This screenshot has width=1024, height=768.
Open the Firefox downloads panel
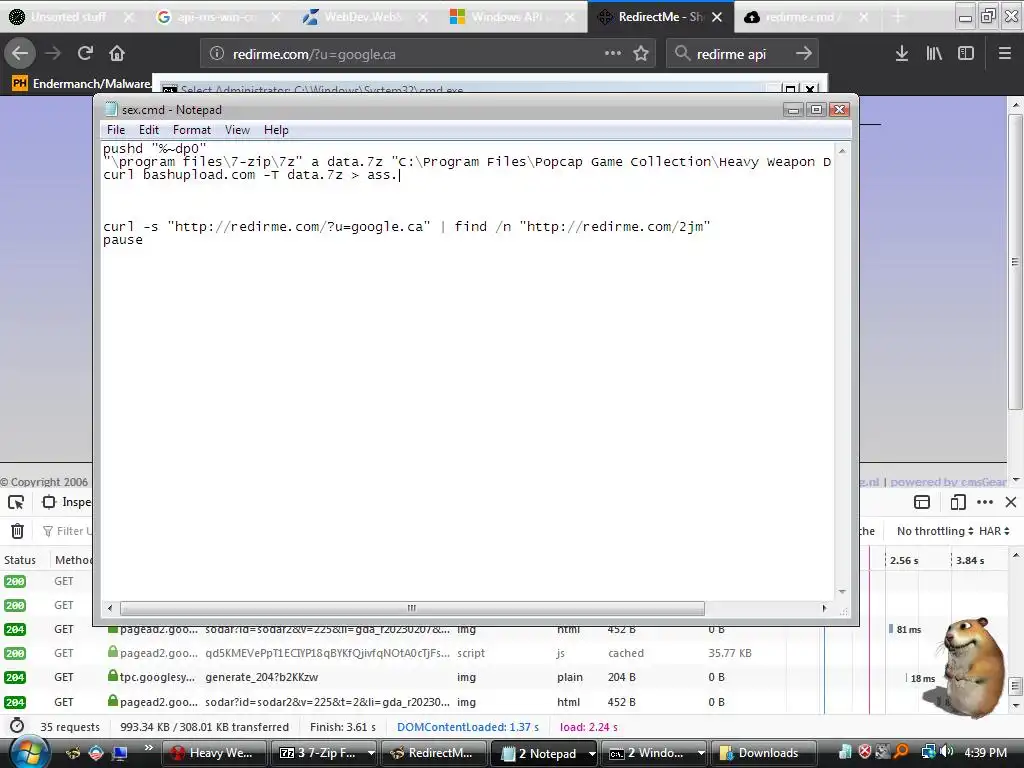click(x=902, y=54)
